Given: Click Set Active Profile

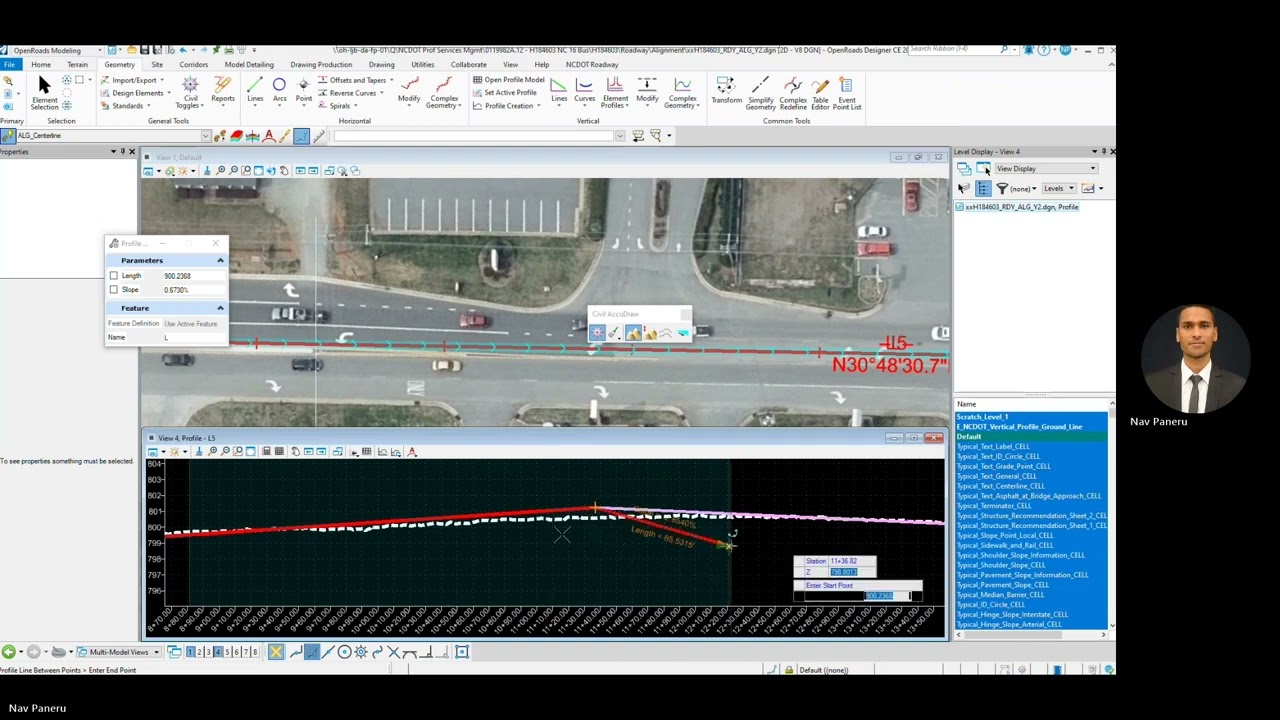Looking at the screenshot, I should tap(505, 93).
